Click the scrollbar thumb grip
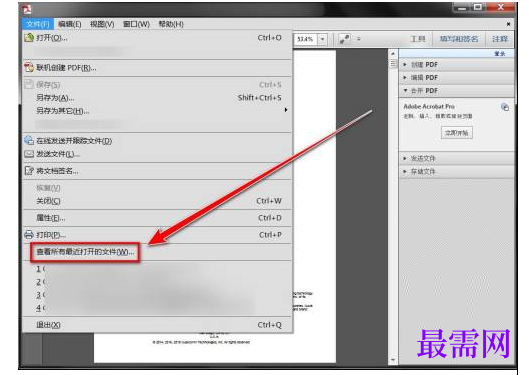 [x=393, y=63]
